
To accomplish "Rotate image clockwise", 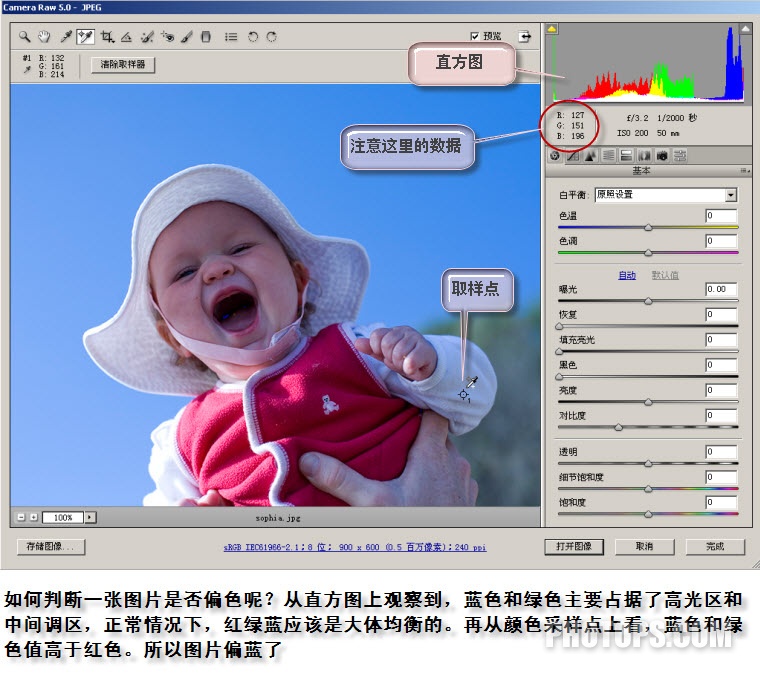I will pos(271,36).
